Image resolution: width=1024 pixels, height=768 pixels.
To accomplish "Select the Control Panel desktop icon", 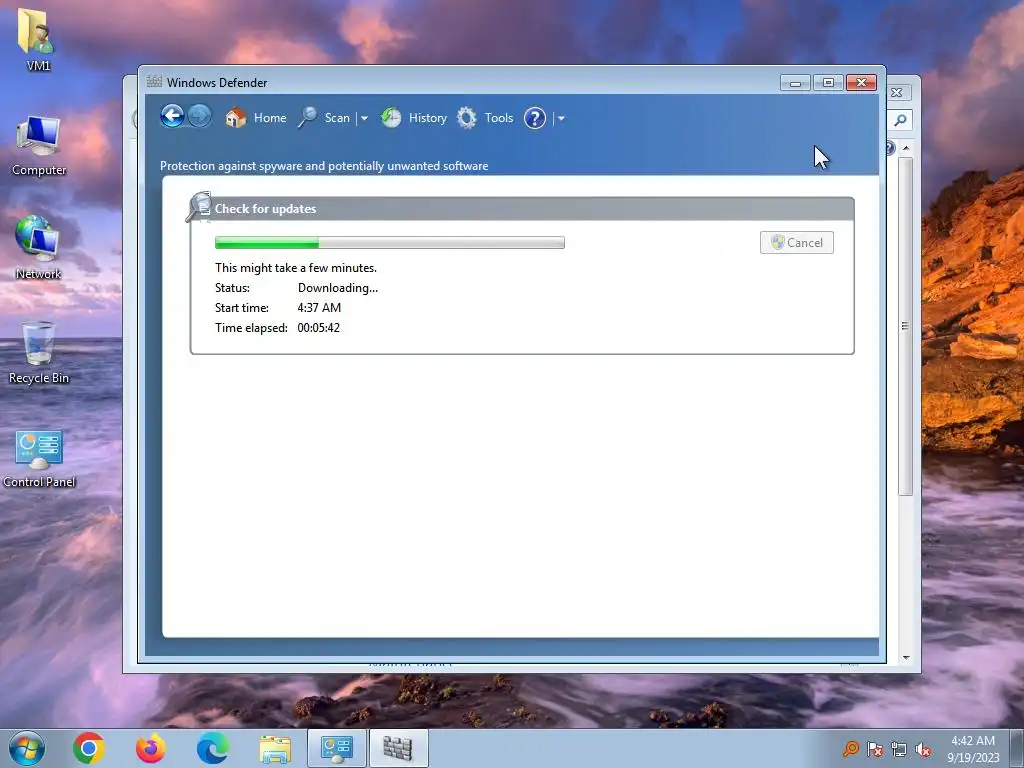I will (x=39, y=458).
